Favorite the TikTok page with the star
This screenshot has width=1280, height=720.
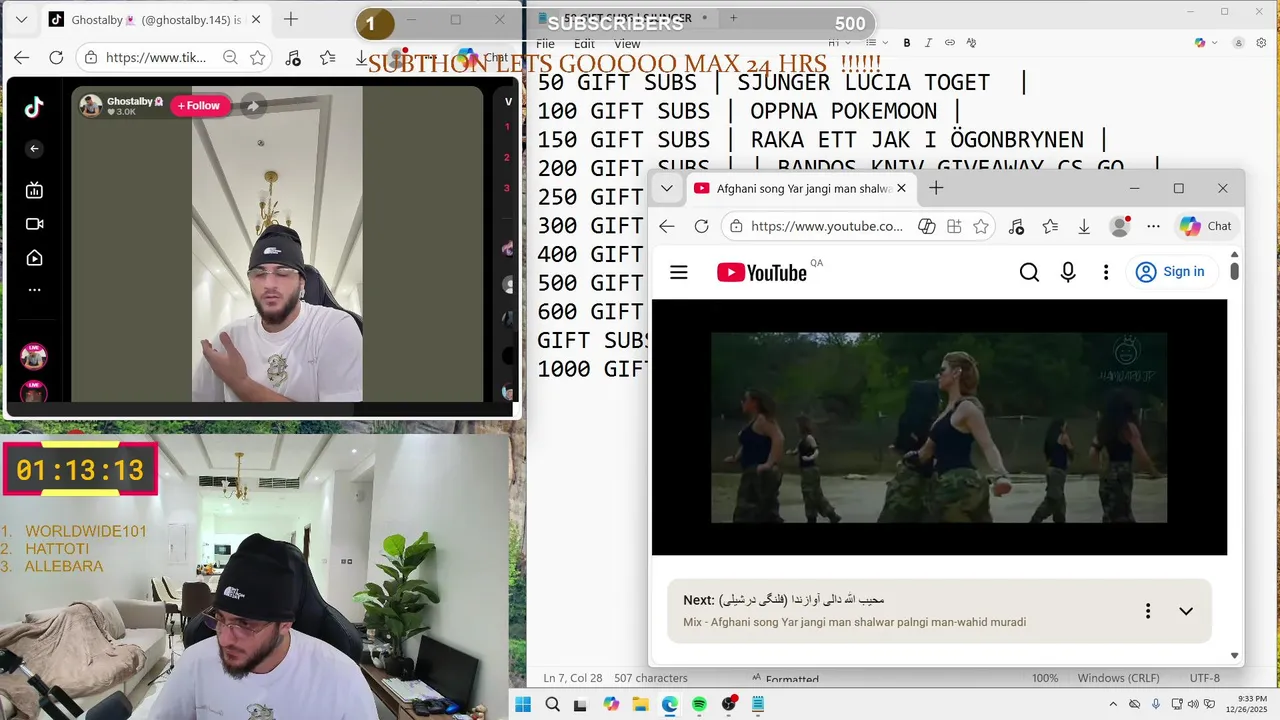258,58
